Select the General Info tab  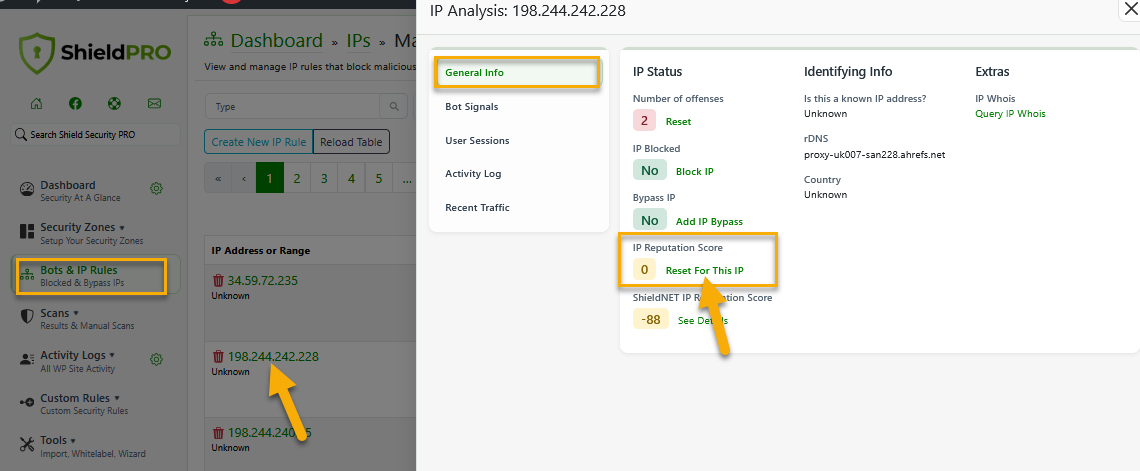[x=517, y=73]
